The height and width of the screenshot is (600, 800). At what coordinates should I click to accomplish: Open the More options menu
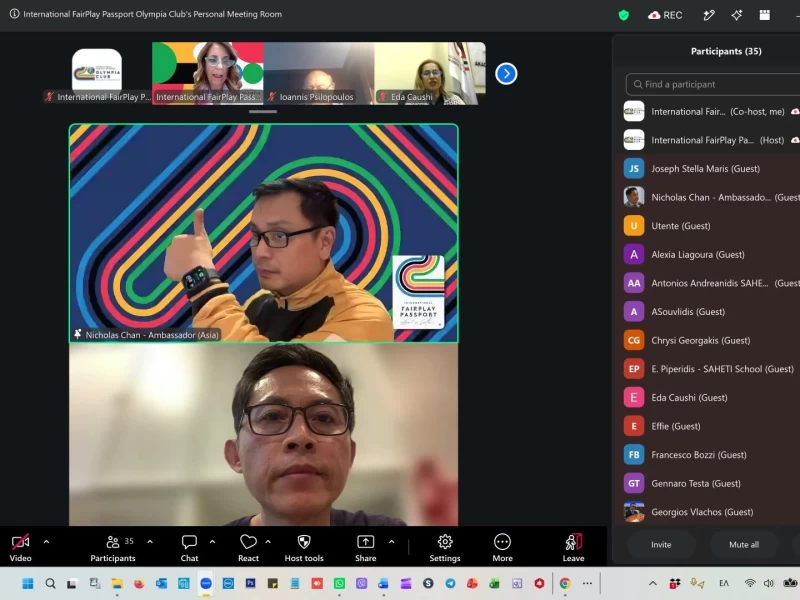click(503, 548)
